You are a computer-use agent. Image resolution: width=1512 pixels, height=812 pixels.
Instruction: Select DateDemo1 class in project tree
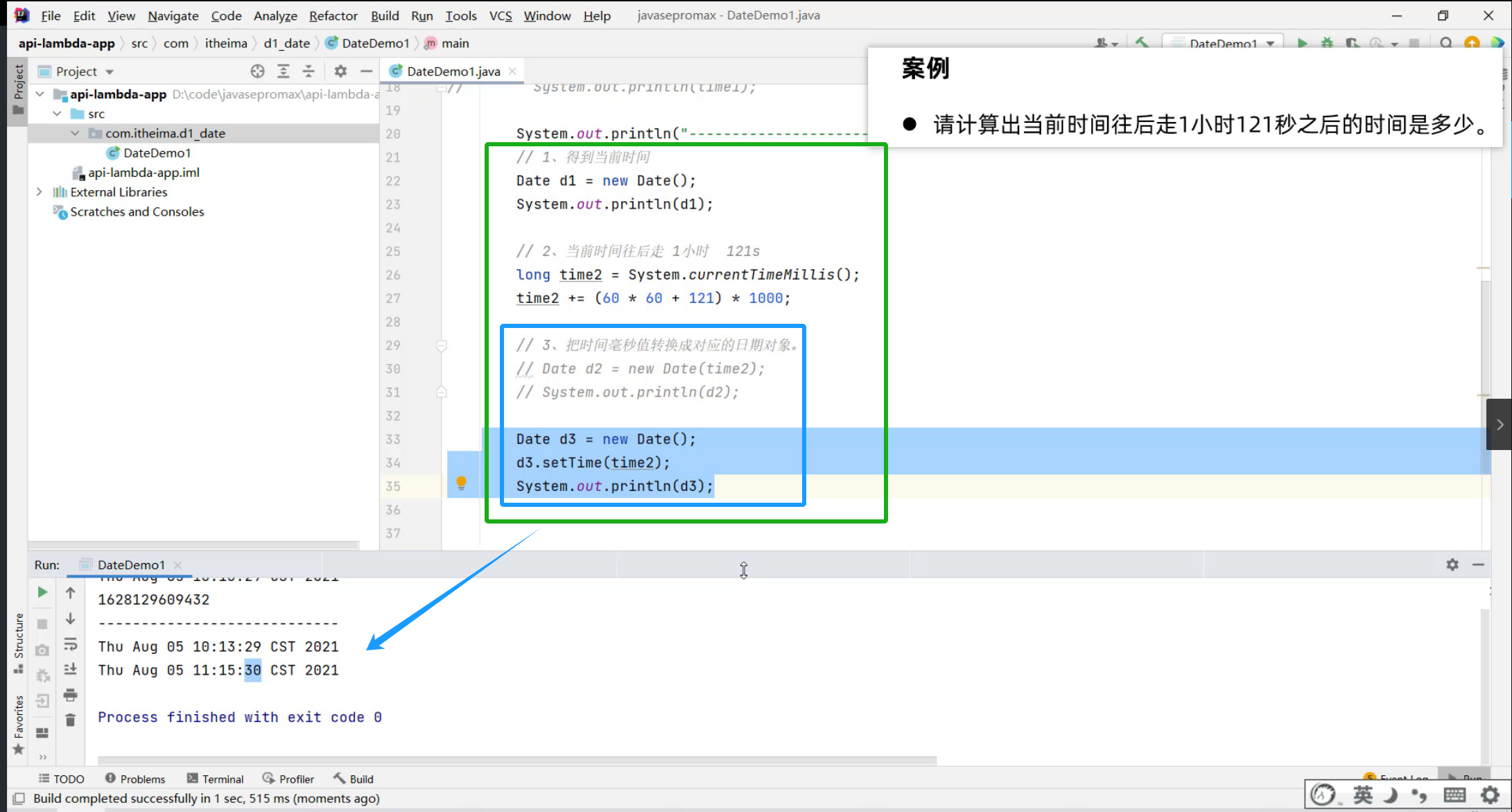point(157,153)
